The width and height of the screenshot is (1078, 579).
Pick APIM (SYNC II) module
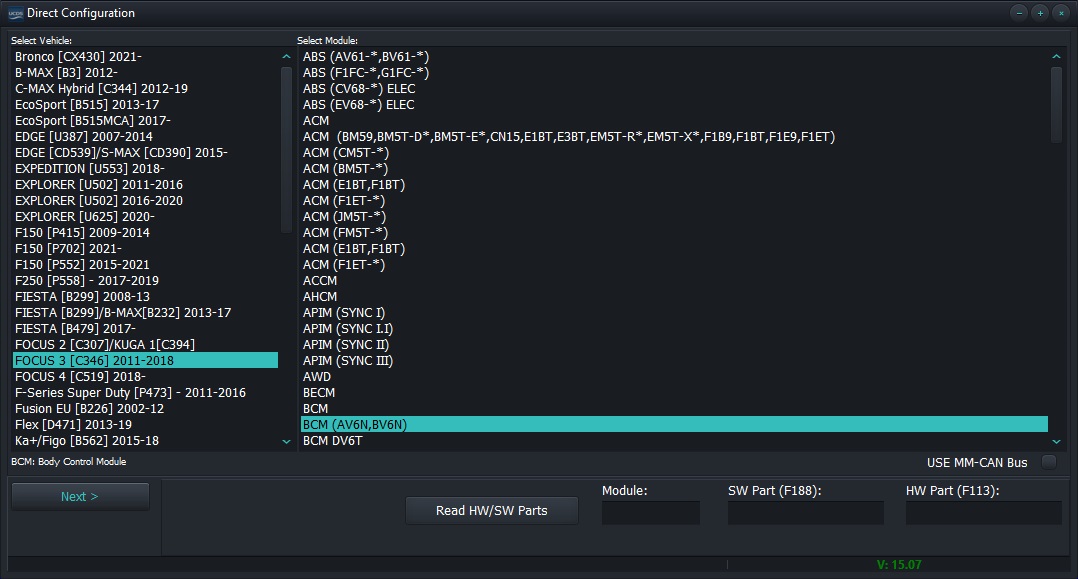[x=674, y=345]
